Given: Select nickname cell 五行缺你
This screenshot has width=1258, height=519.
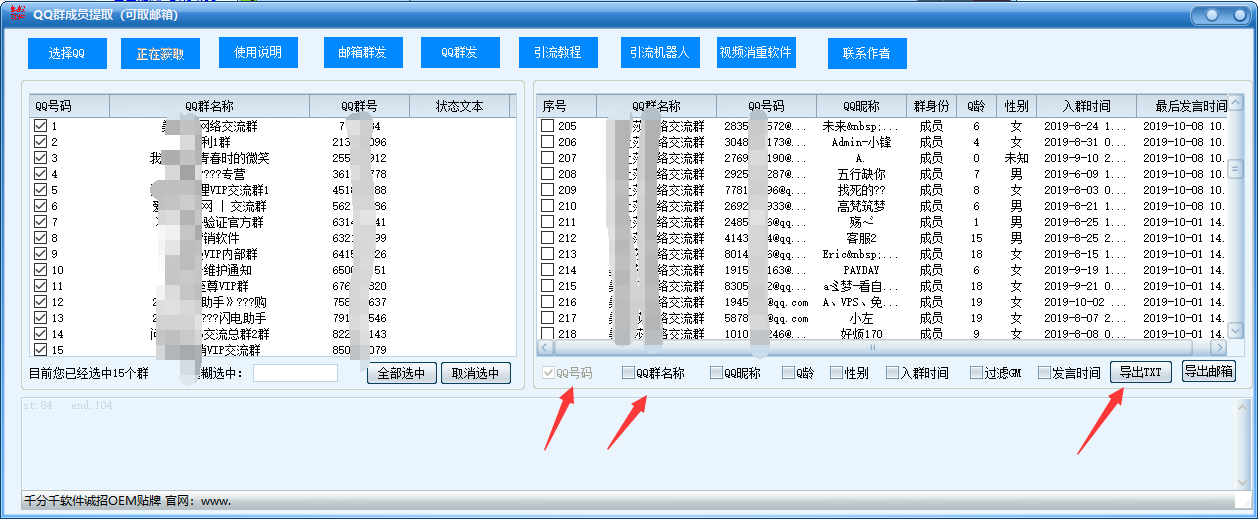Looking at the screenshot, I should [861, 174].
